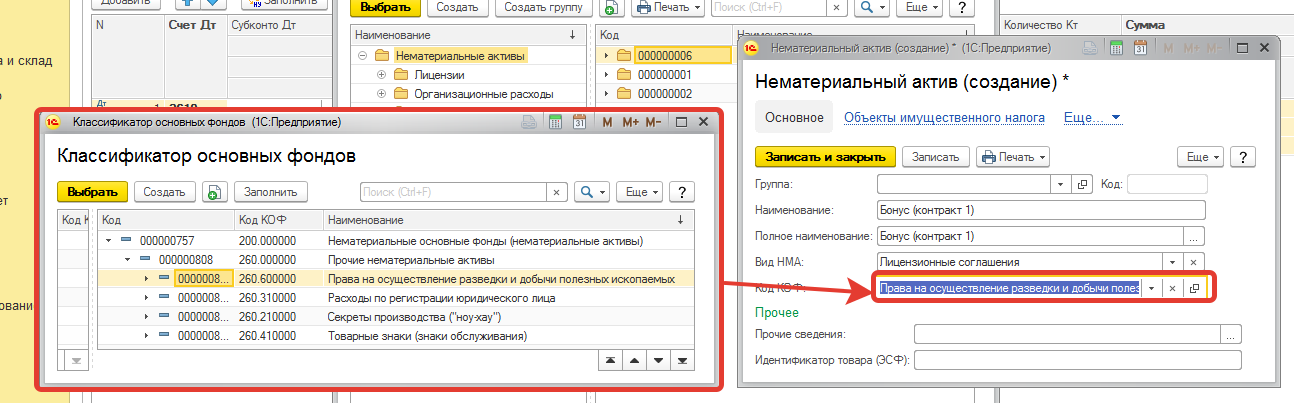Open Еще menu in Нематериальный актив toolbar

pos(1202,157)
